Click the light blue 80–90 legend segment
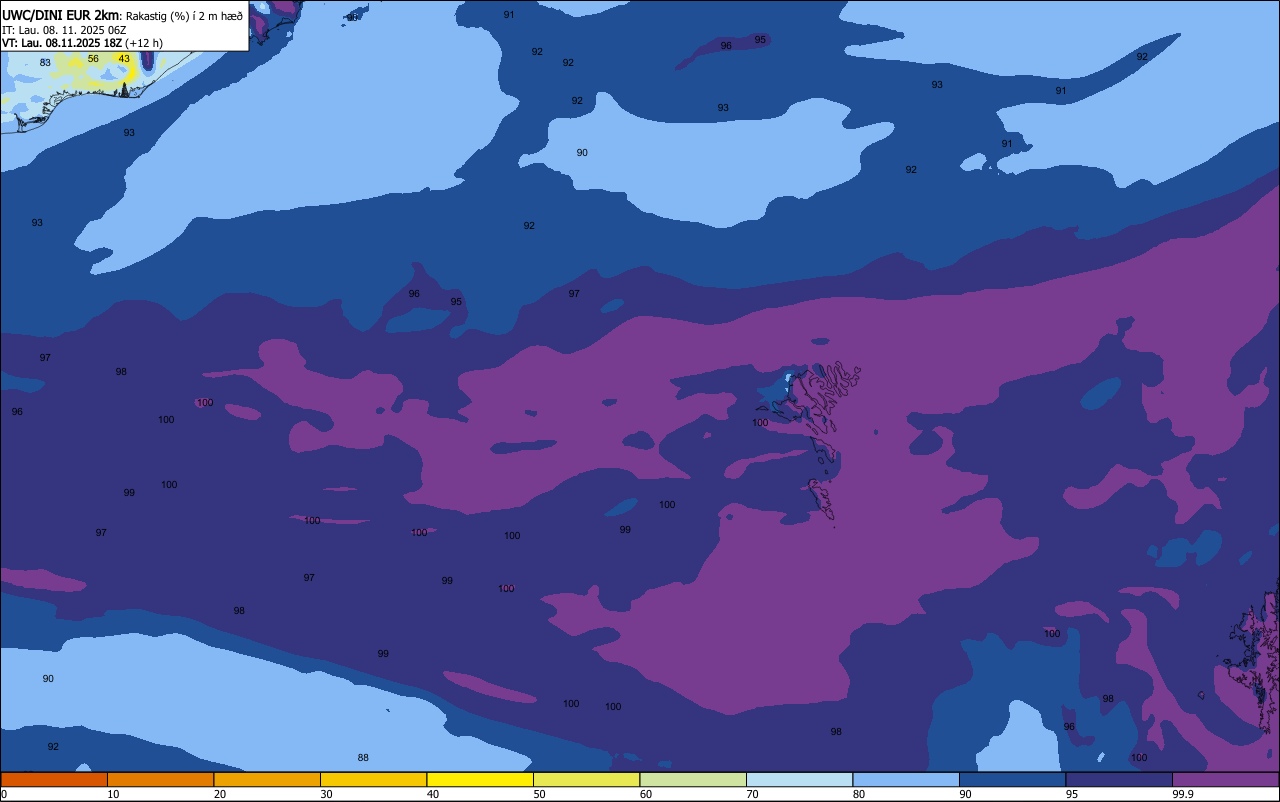Screen dimensions: 1280x802 tap(906, 779)
